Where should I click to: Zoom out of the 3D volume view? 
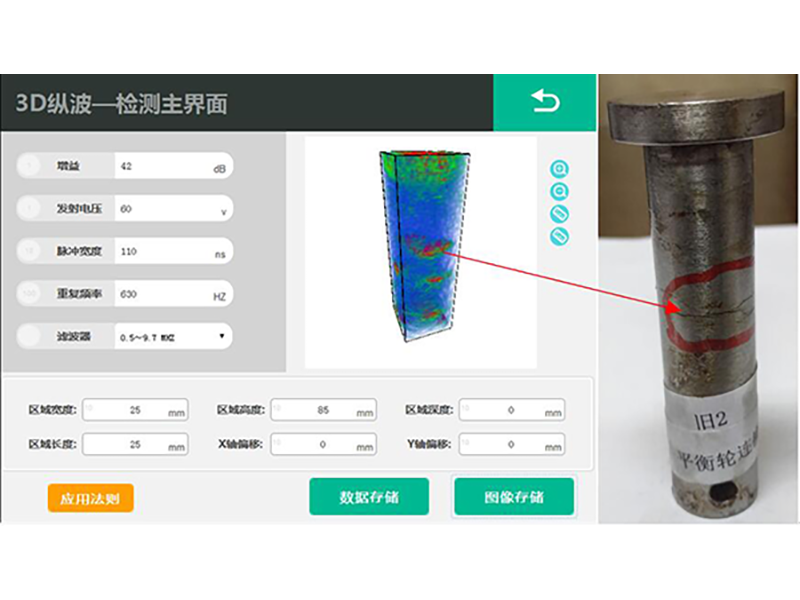560,191
